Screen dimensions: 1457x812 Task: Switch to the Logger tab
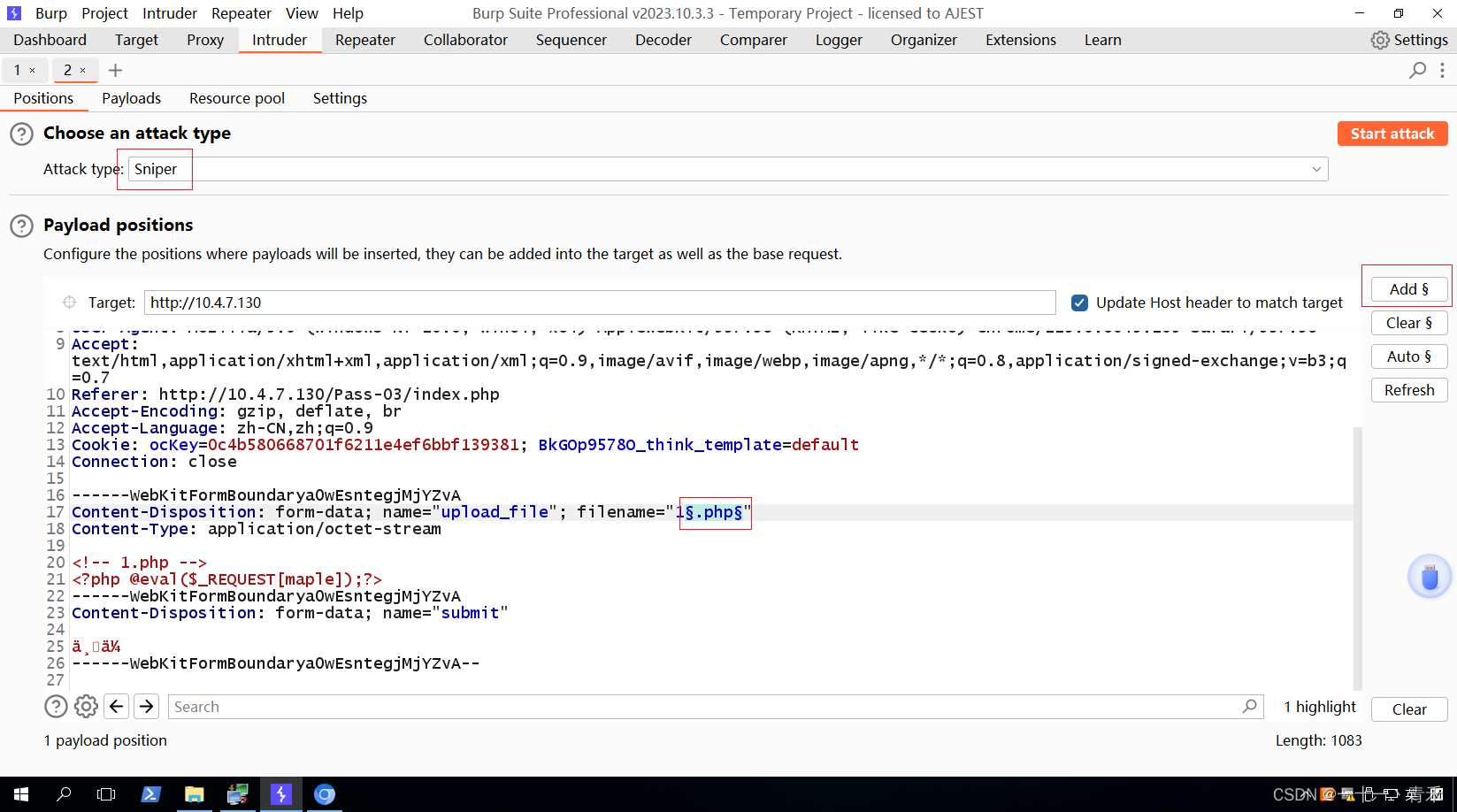click(839, 40)
